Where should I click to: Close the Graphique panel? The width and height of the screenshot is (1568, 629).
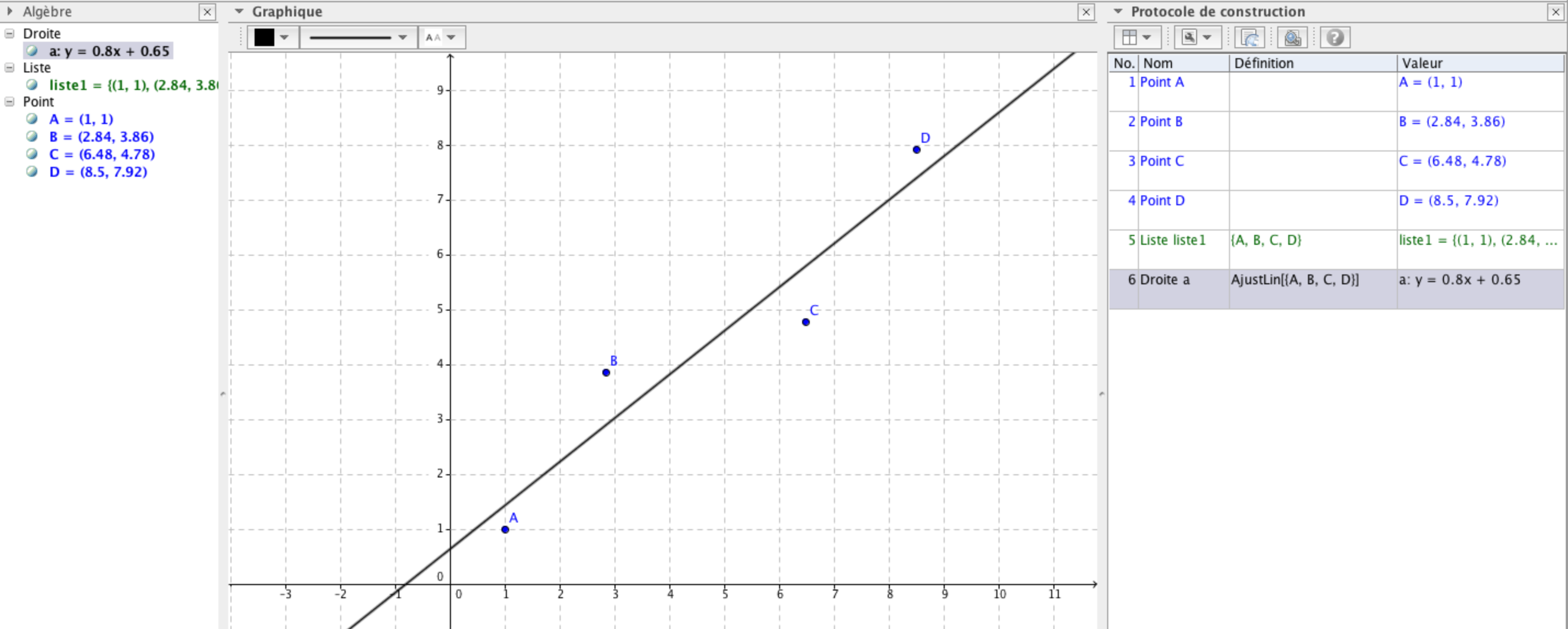pyautogui.click(x=1086, y=12)
